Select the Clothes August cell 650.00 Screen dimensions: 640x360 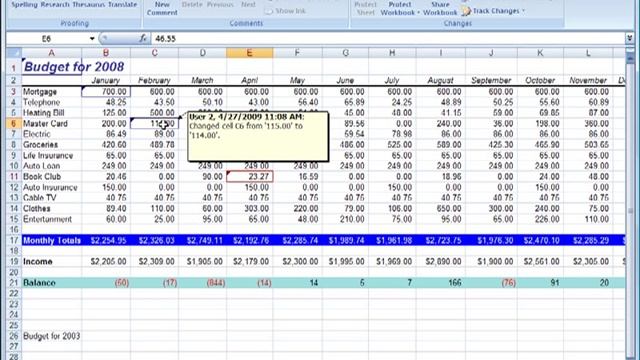[440, 208]
